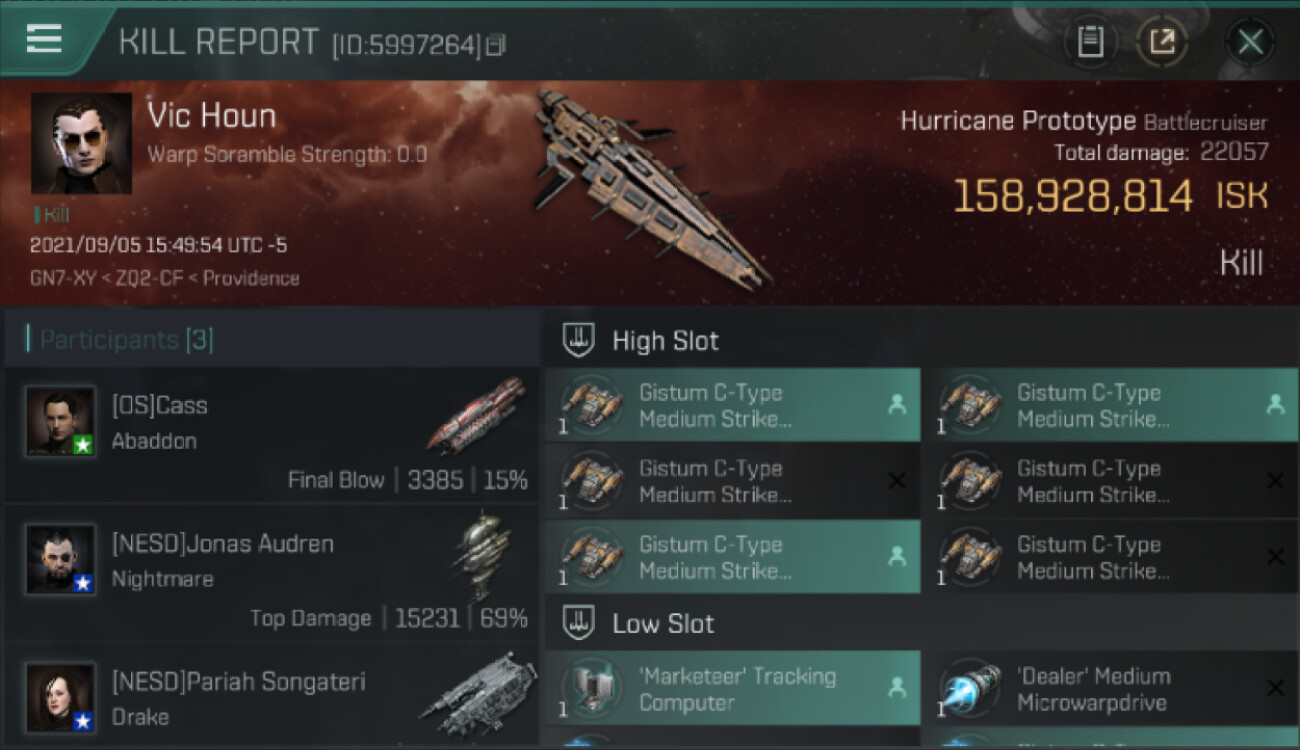The image size is (1300, 750).
Task: Copy the kill report ID
Action: pyautogui.click(x=496, y=44)
